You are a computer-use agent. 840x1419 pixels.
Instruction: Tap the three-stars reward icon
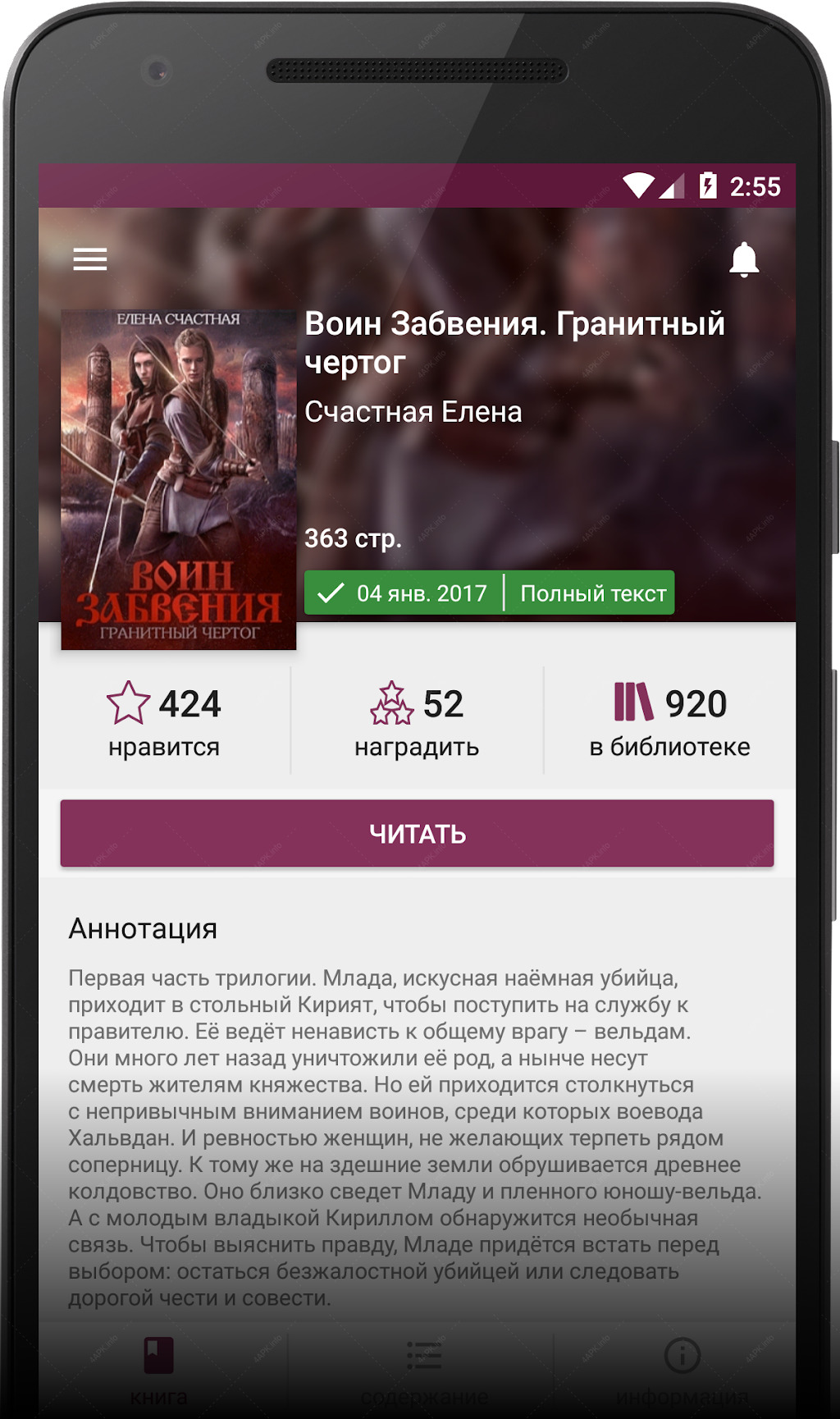[x=392, y=703]
